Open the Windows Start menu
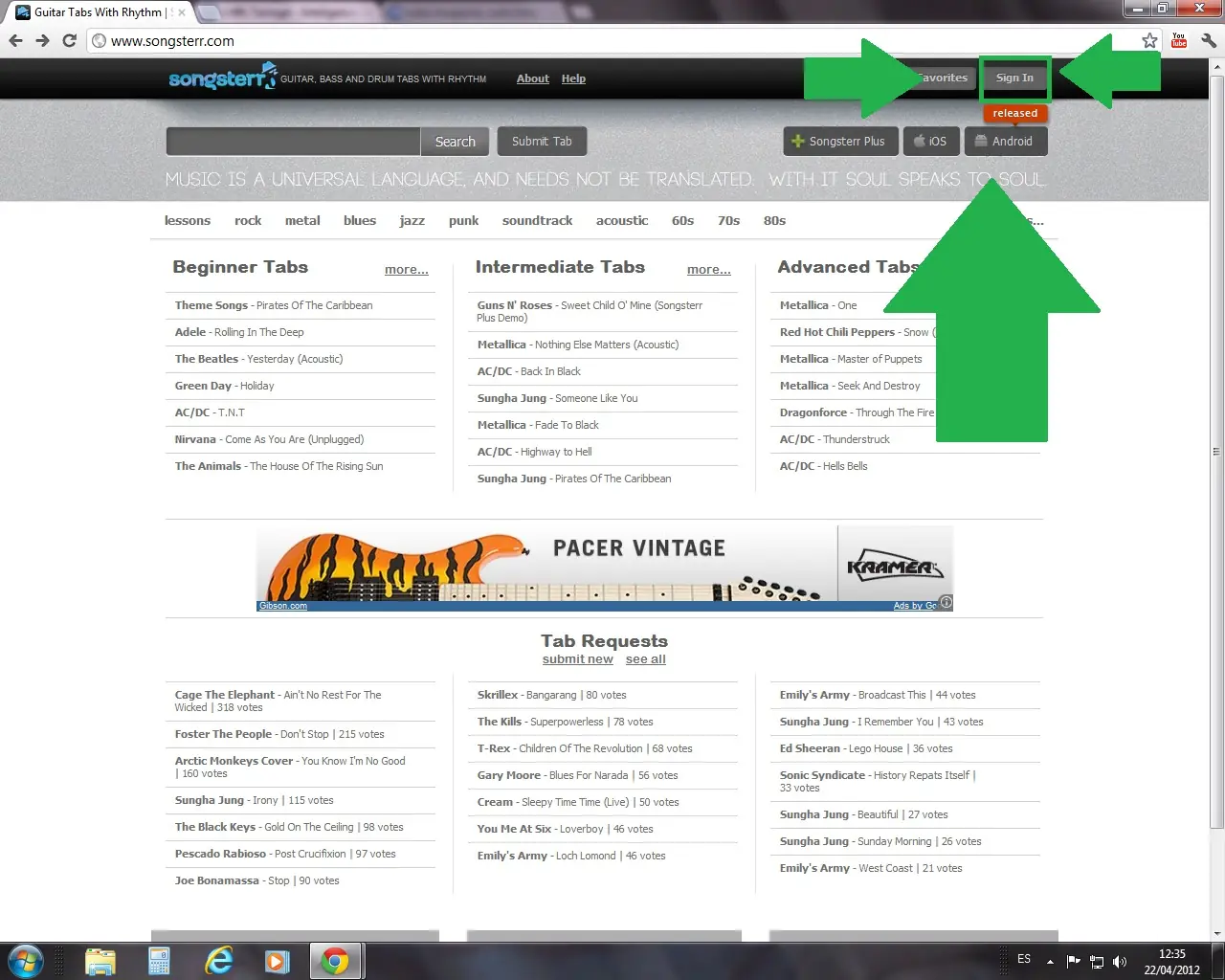 coord(26,961)
